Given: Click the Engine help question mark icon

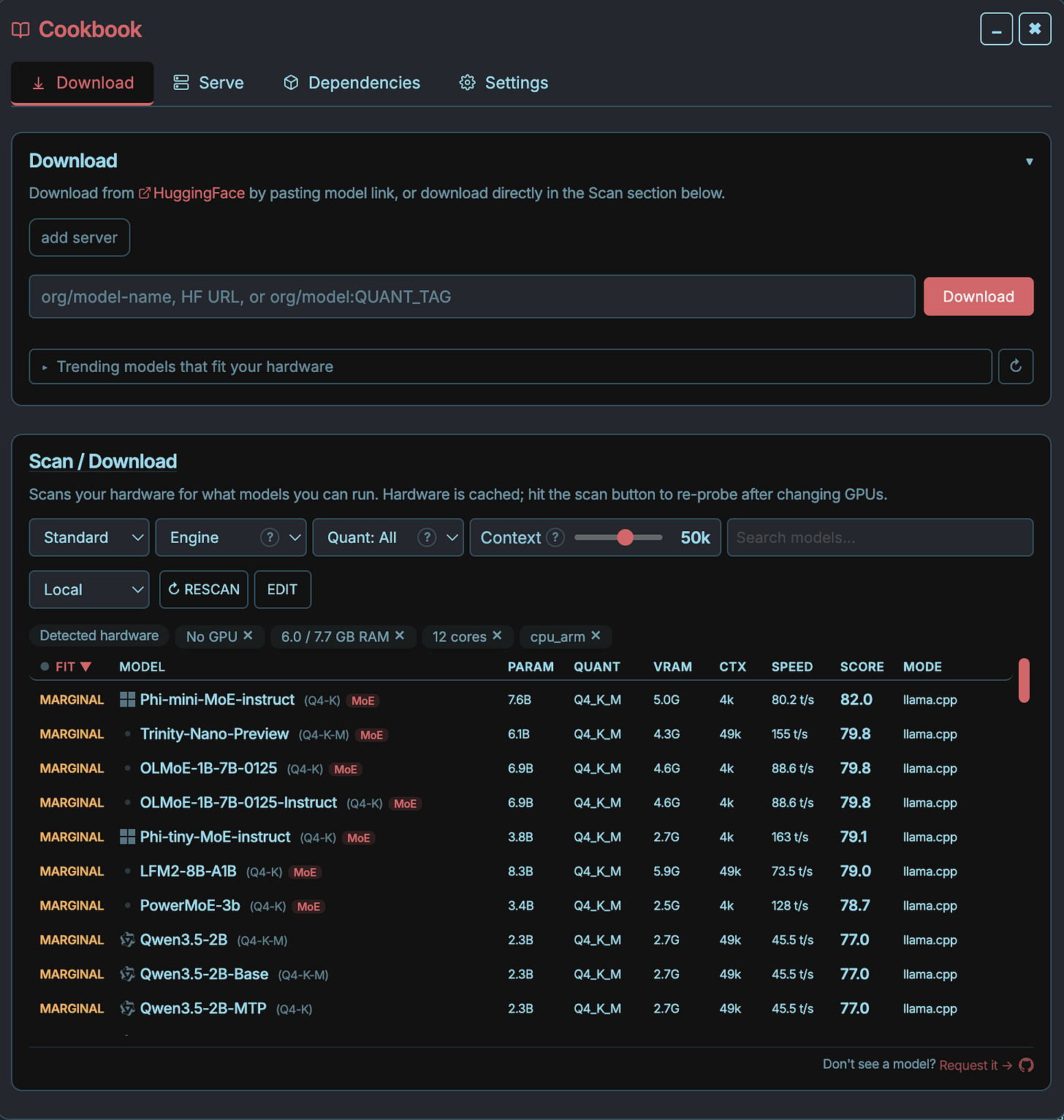Looking at the screenshot, I should tap(270, 538).
